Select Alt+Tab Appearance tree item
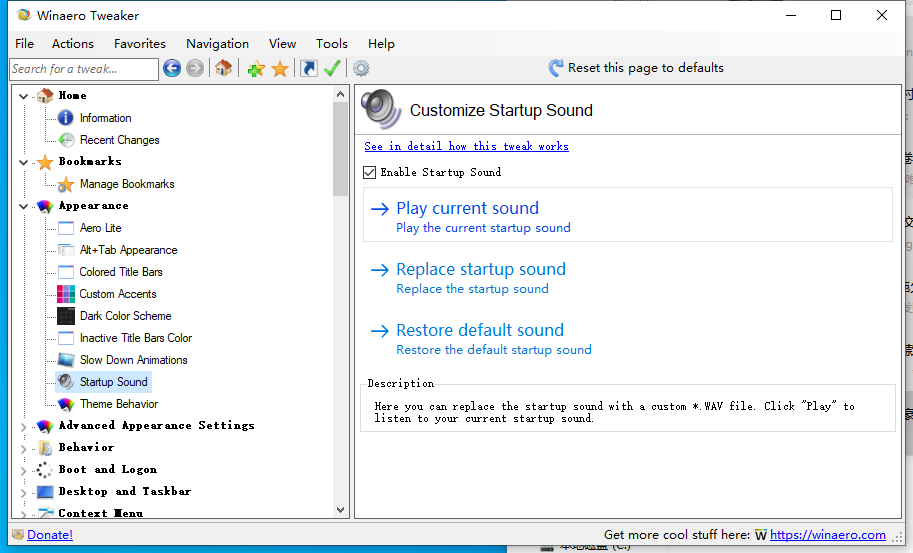The height and width of the screenshot is (553, 913). click(x=128, y=250)
